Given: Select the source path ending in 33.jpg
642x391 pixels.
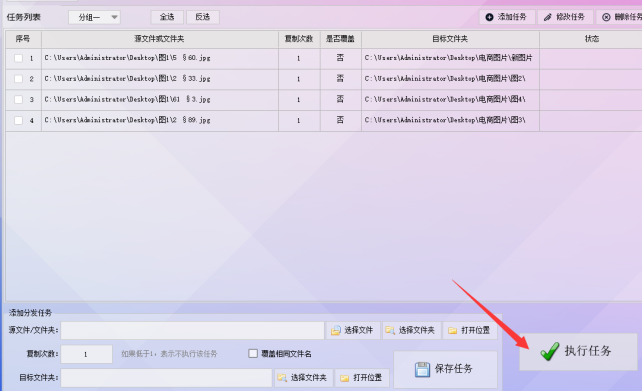Looking at the screenshot, I should pyautogui.click(x=127, y=79).
